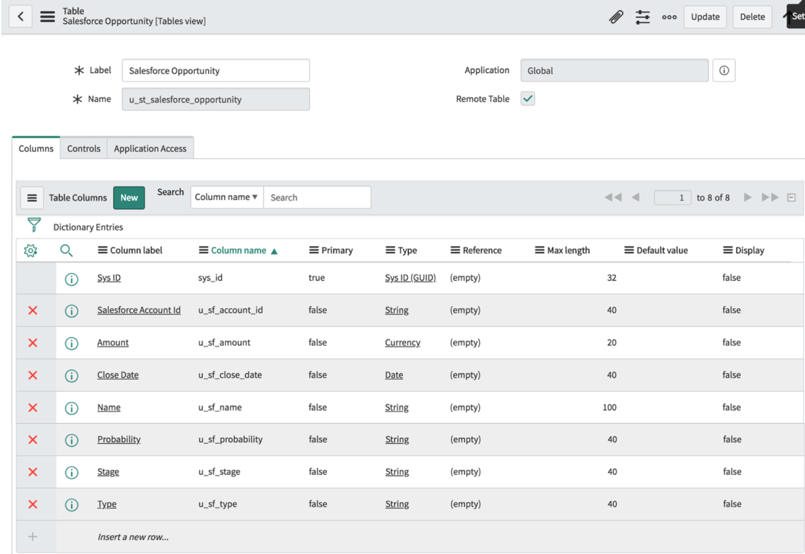Switch to the Controls tab

[84, 148]
